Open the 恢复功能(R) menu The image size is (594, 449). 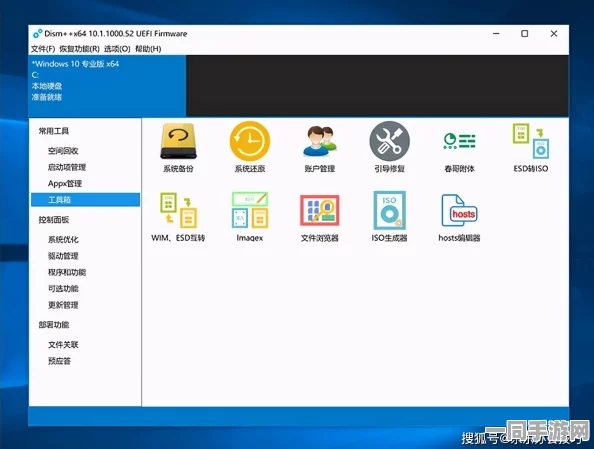[x=79, y=49]
